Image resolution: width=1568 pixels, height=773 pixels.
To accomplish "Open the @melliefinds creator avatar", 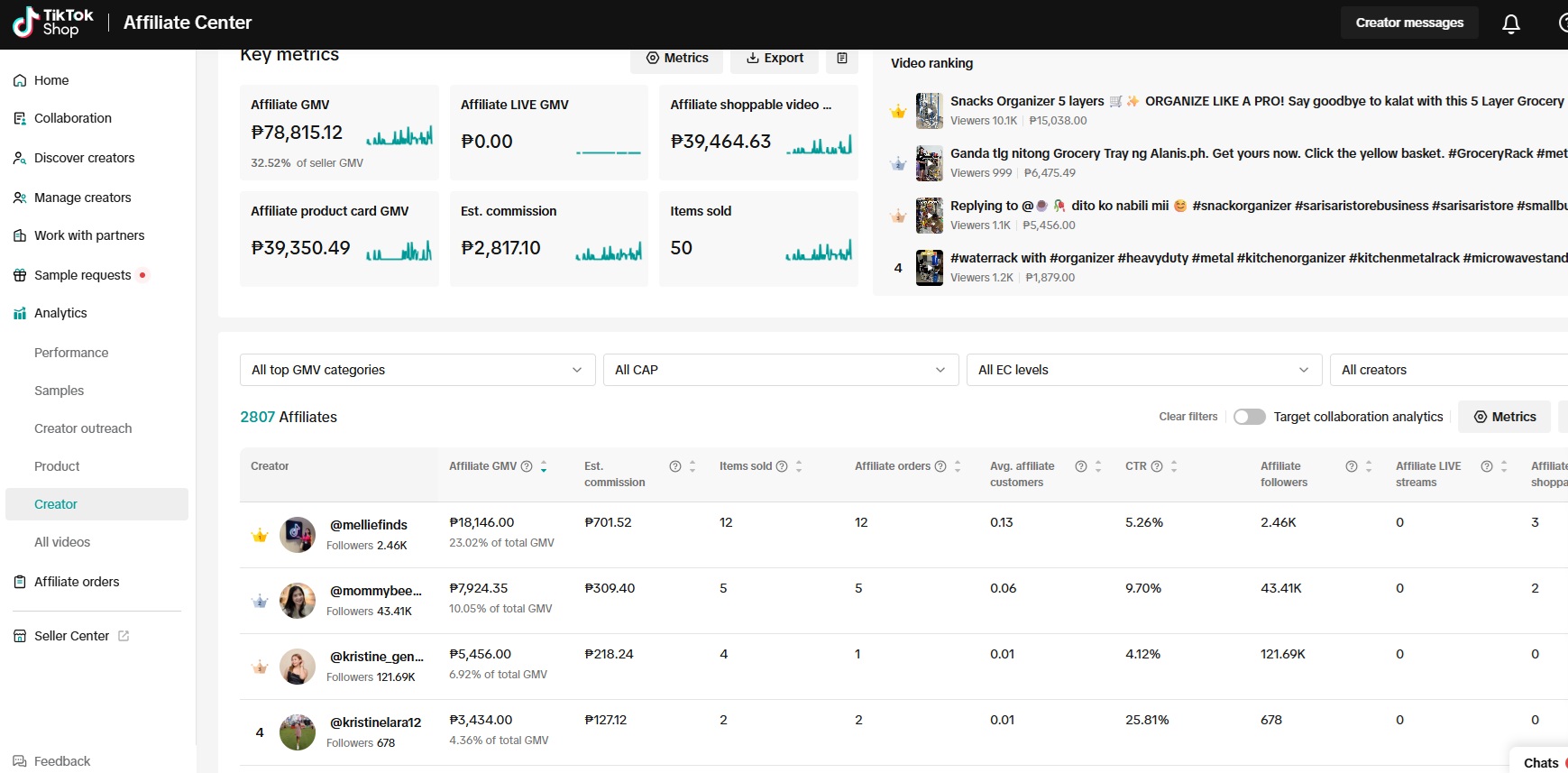I will tap(298, 535).
